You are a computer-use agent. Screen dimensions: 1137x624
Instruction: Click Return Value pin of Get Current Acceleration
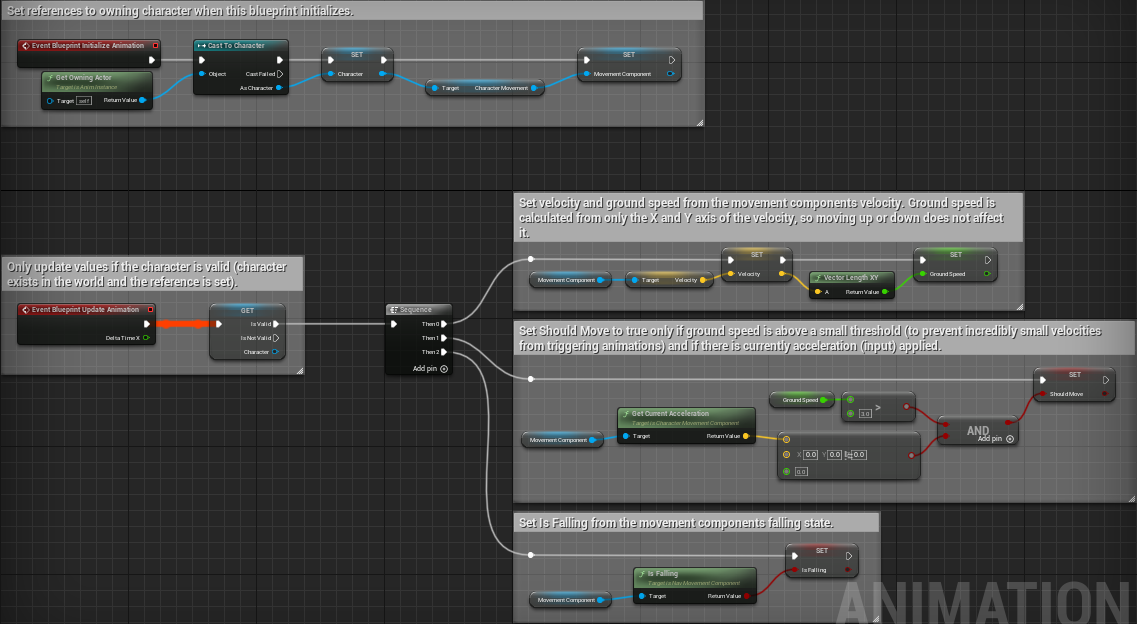pyautogui.click(x=746, y=436)
